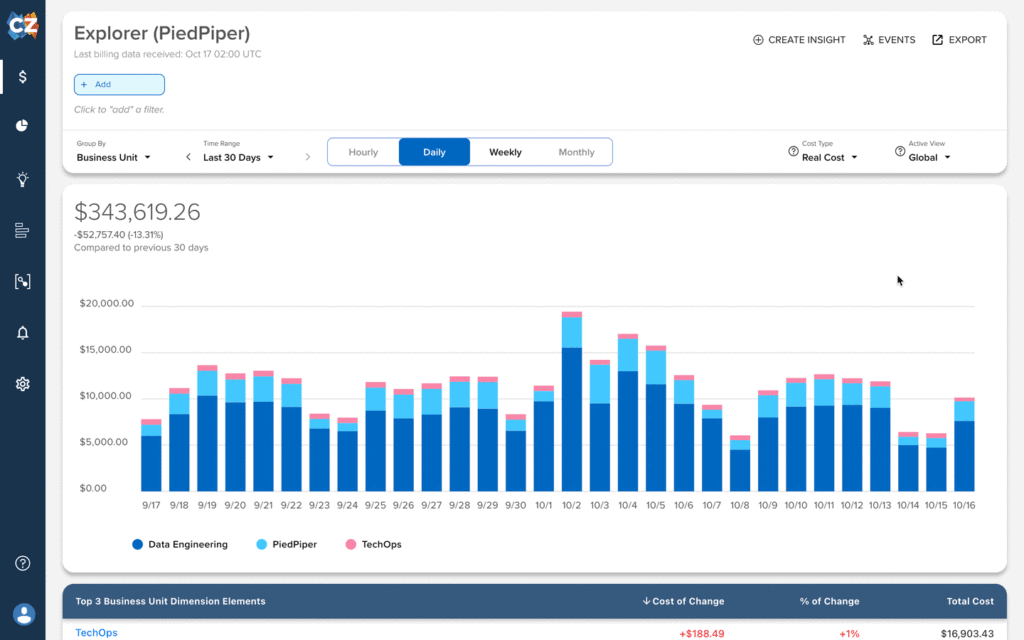The height and width of the screenshot is (640, 1024).
Task: Click the 10/4 bar in chart
Action: [628, 413]
